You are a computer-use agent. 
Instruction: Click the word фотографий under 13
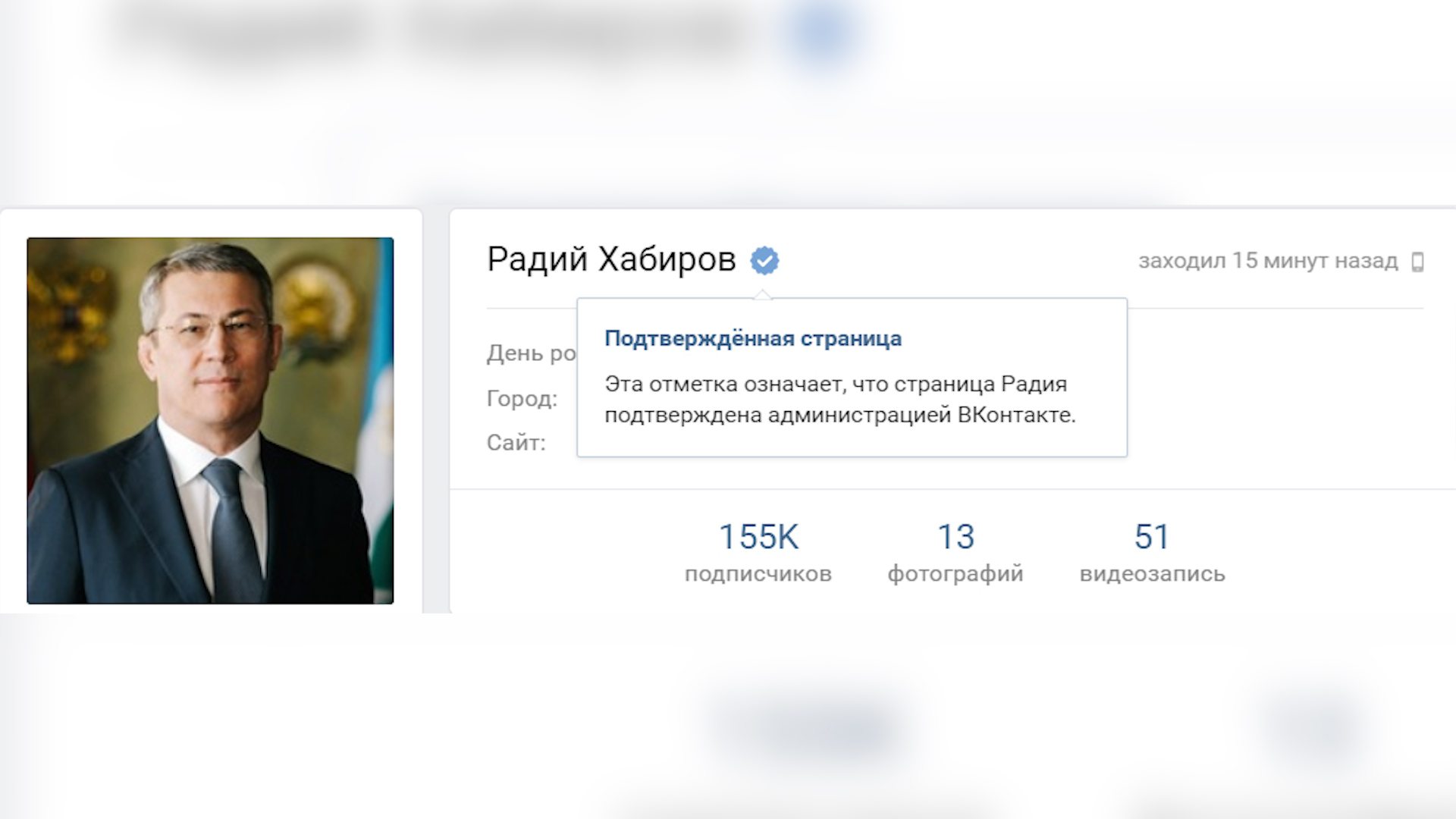click(955, 574)
